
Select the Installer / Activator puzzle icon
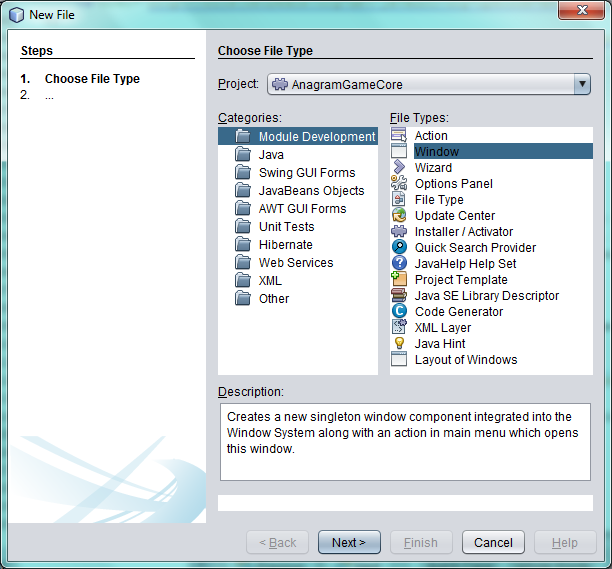[x=399, y=232]
